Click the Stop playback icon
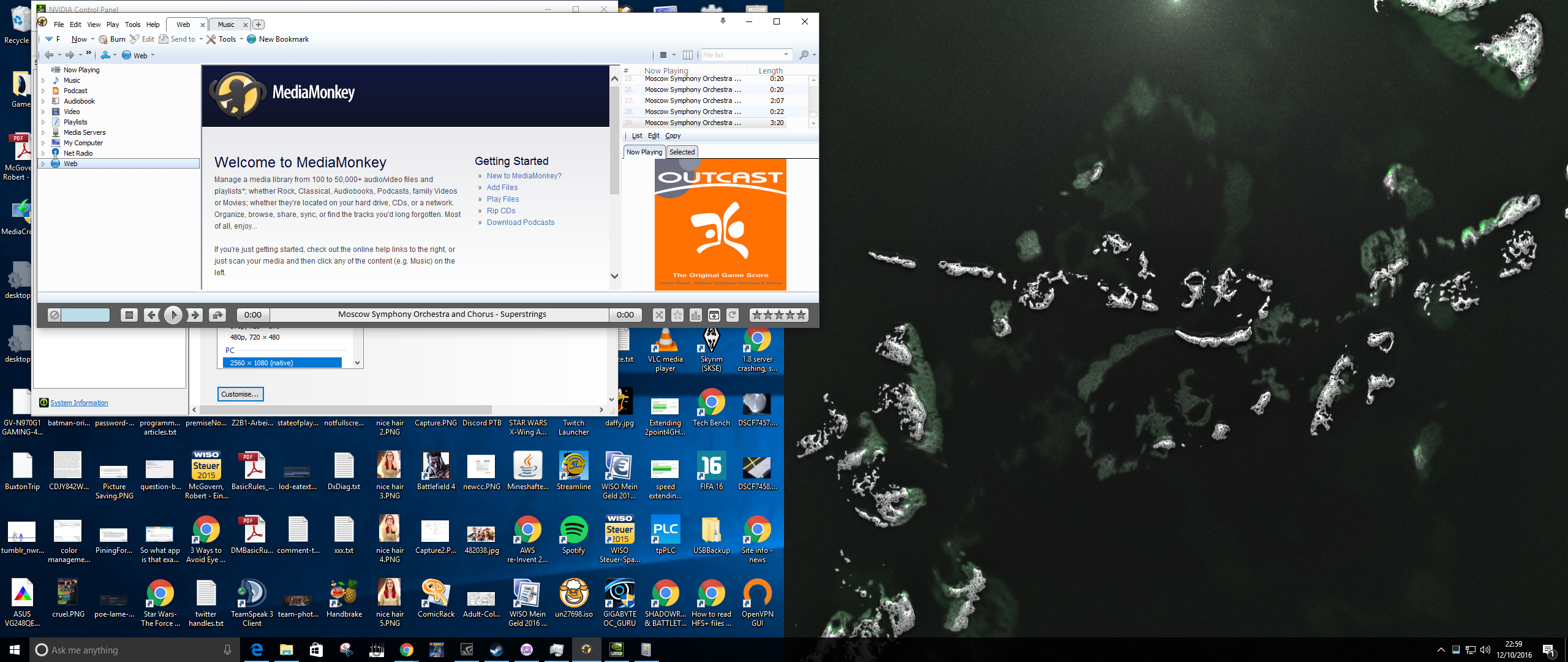Image resolution: width=1568 pixels, height=662 pixels. tap(129, 314)
